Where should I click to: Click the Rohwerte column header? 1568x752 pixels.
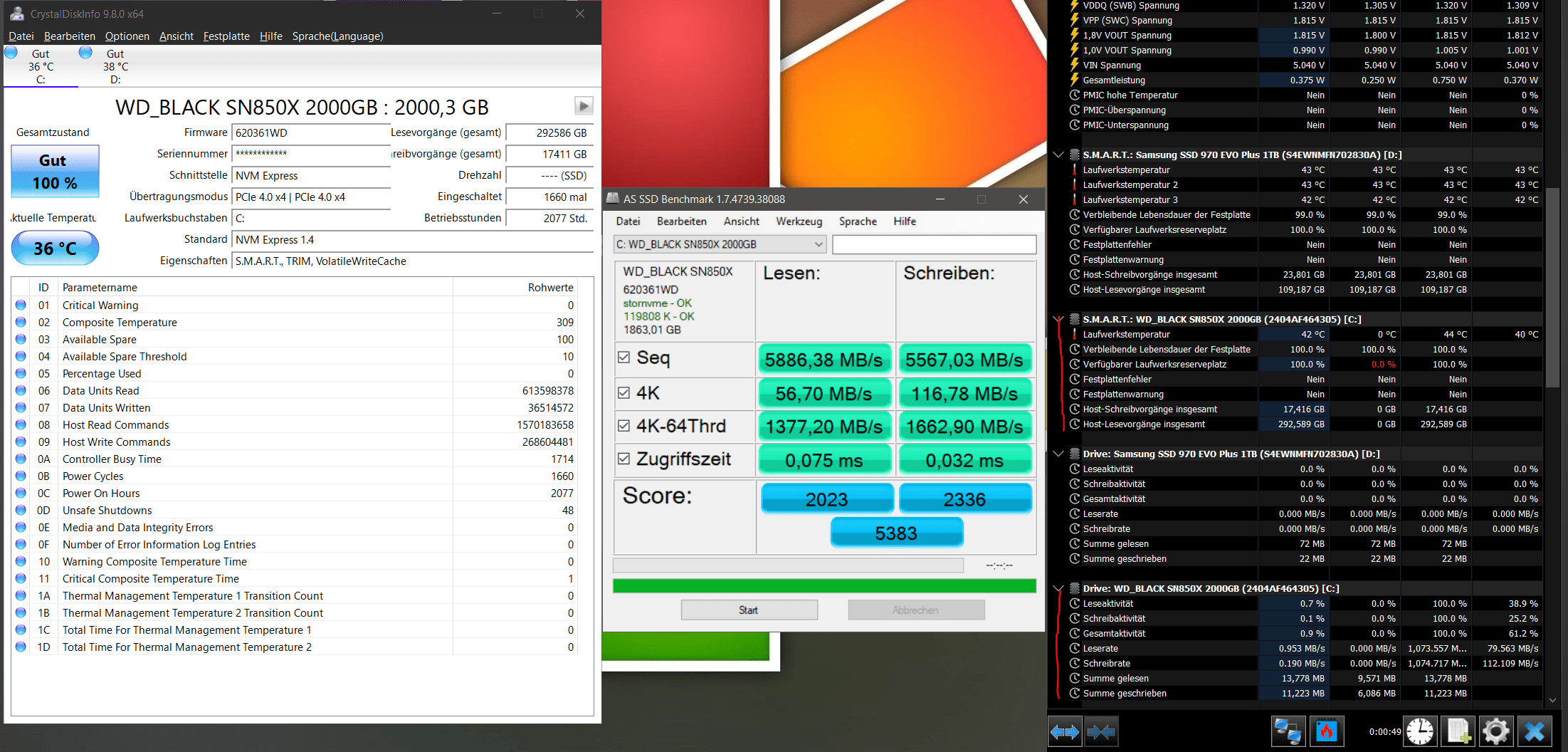pyautogui.click(x=515, y=288)
